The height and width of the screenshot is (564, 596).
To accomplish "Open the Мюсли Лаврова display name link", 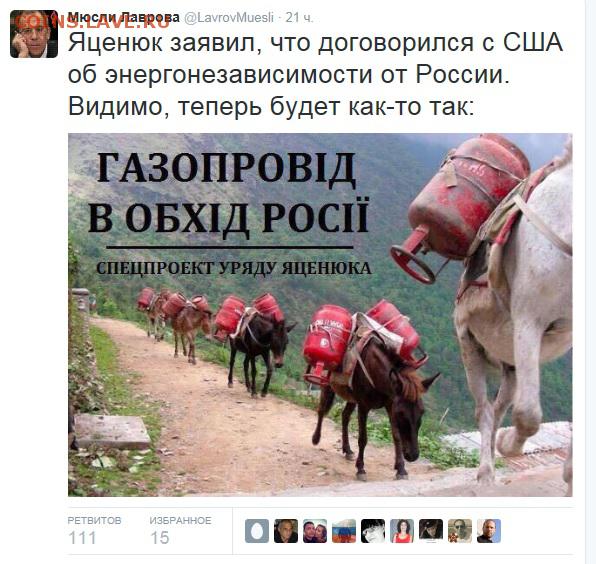I will point(124,17).
